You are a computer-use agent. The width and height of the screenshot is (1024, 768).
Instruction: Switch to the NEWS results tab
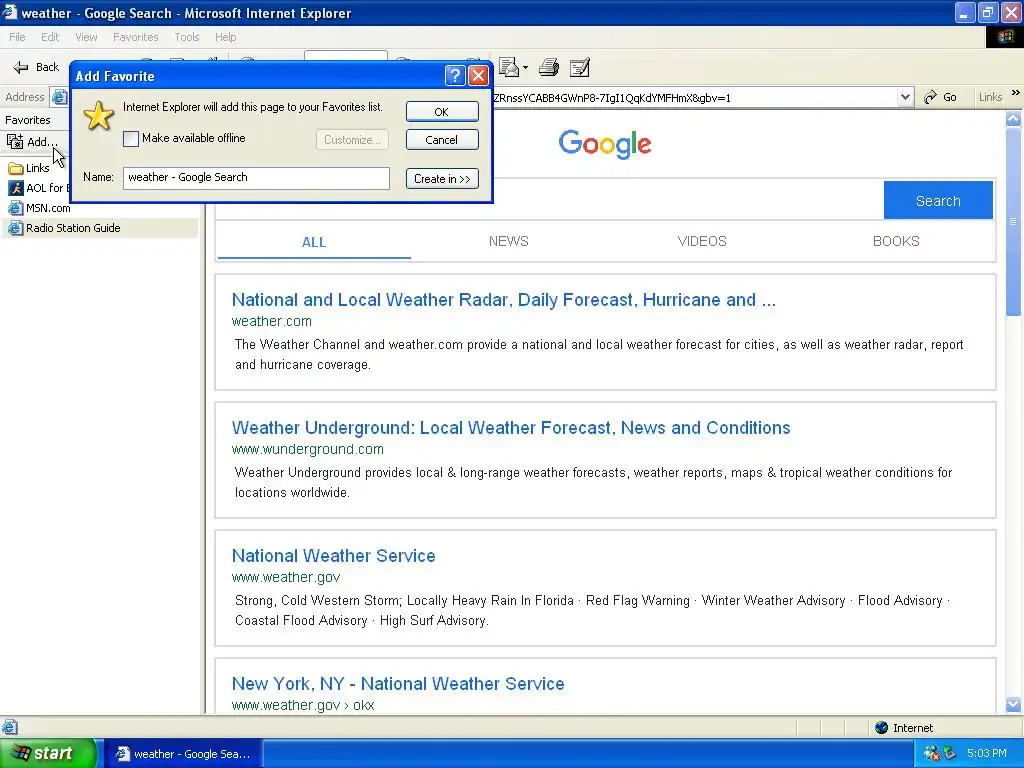tap(509, 241)
